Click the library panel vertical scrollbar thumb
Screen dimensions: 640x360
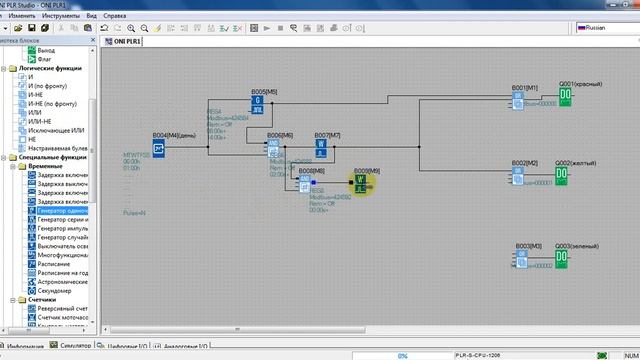click(93, 150)
